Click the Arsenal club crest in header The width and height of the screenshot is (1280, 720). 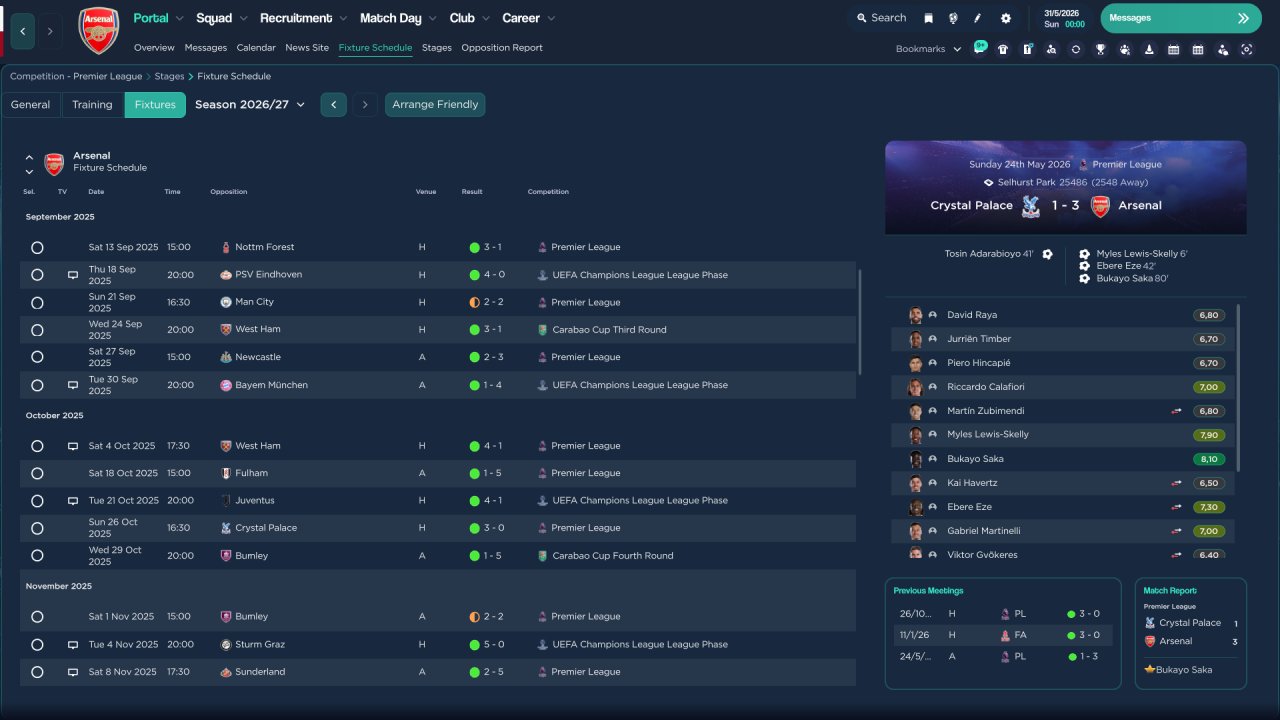pyautogui.click(x=98, y=31)
